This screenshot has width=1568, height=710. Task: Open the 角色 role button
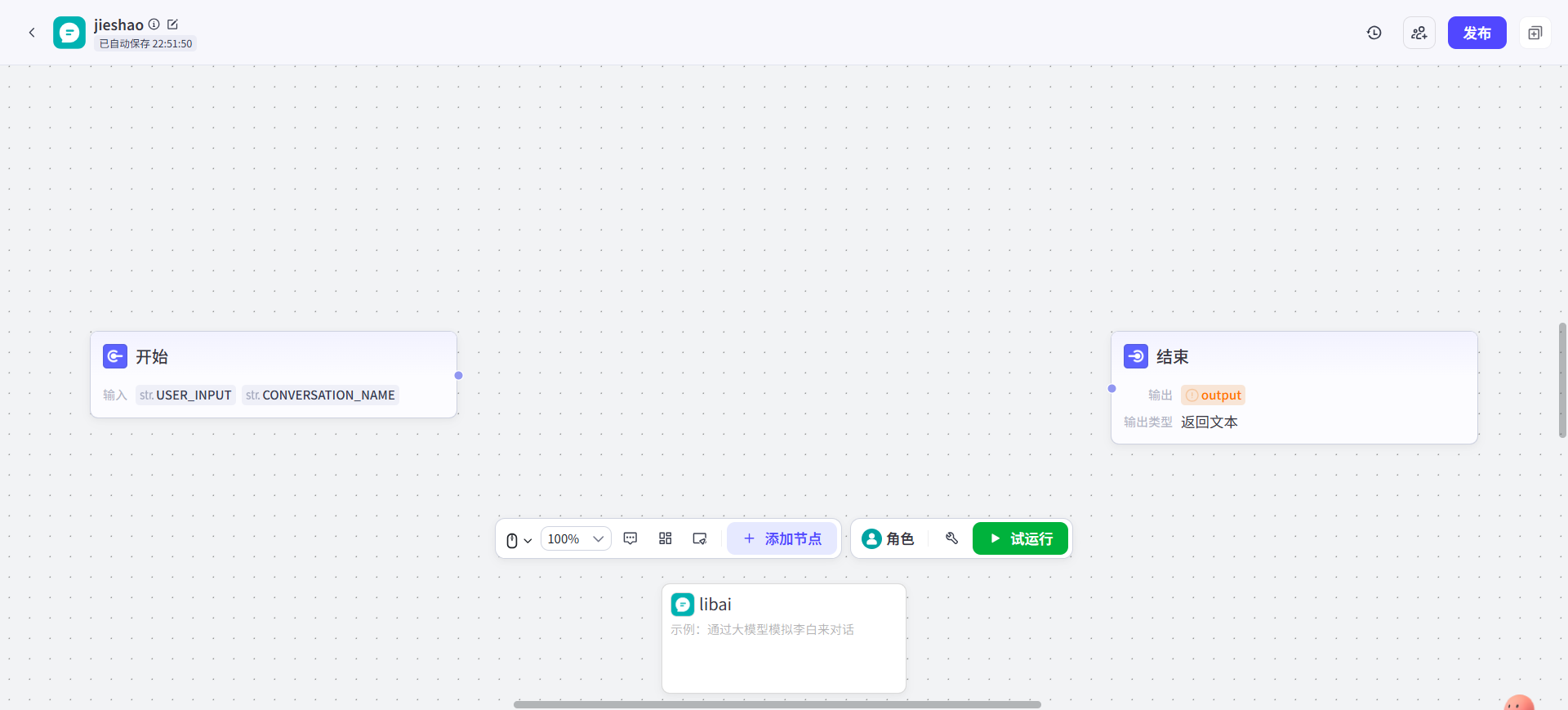889,538
